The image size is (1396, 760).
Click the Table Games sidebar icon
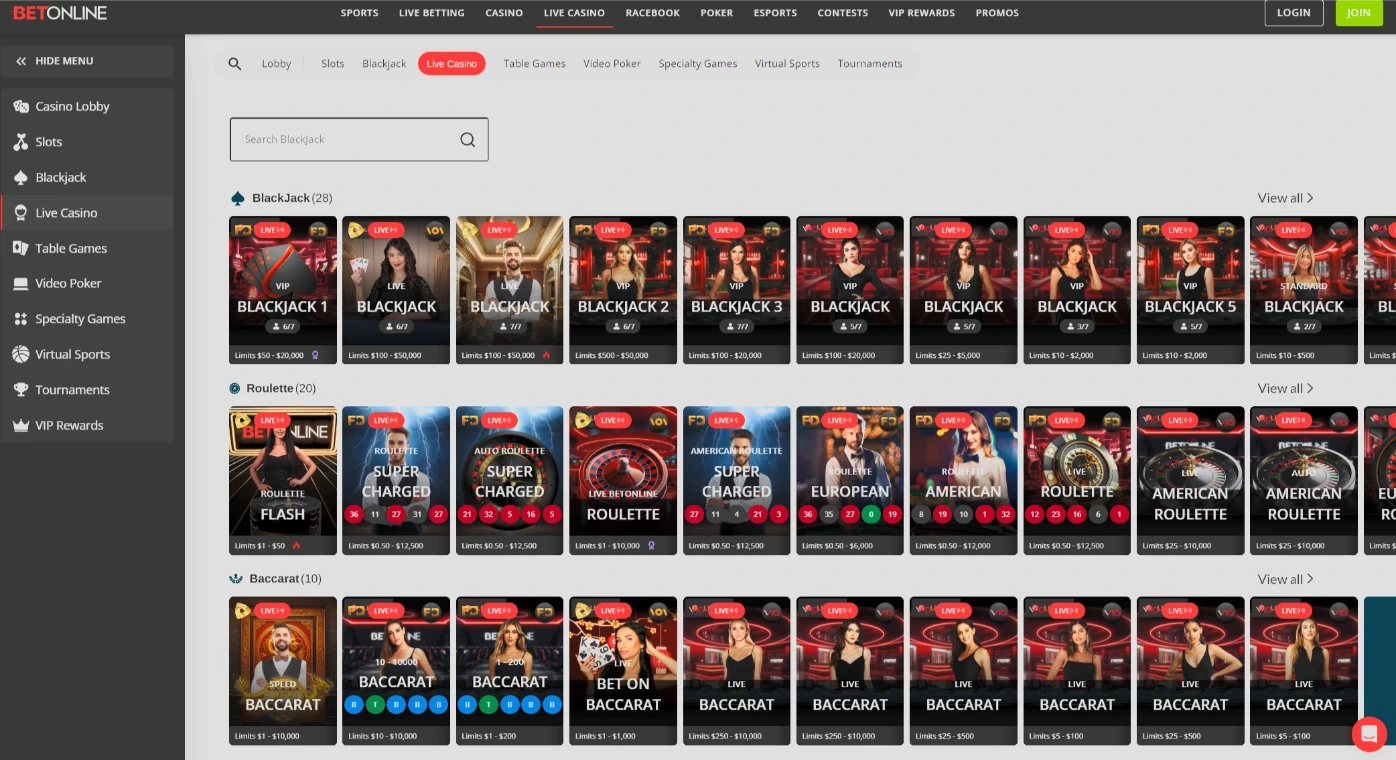coord(22,248)
